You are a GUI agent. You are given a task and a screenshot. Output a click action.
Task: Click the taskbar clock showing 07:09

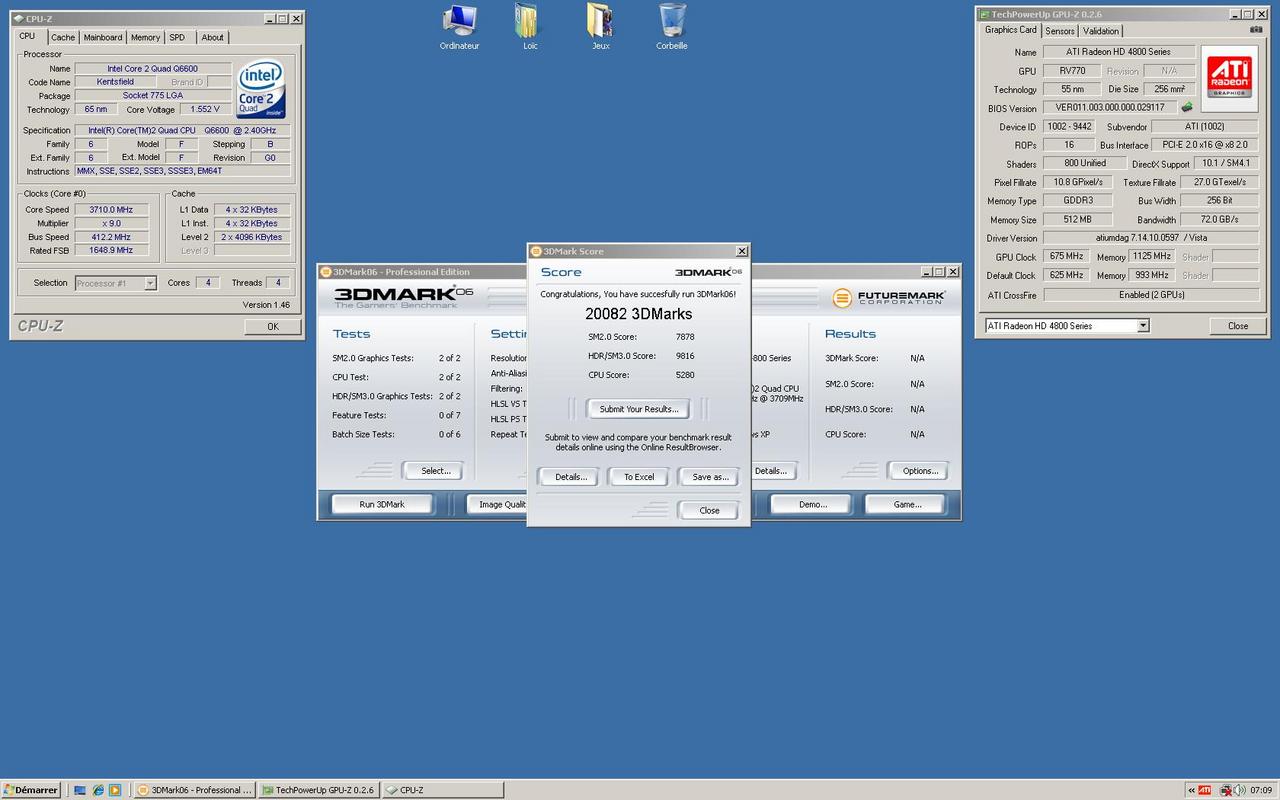1261,790
